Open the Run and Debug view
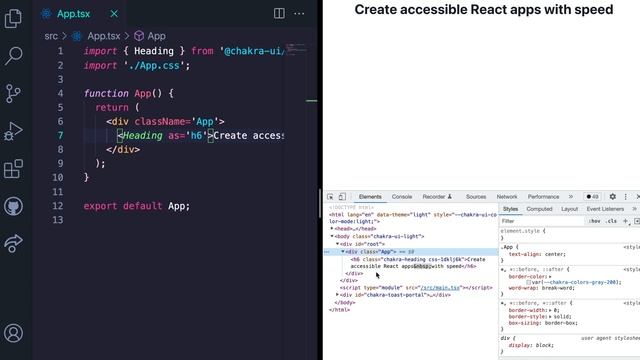Screen dimensions: 640x360 click(13, 131)
